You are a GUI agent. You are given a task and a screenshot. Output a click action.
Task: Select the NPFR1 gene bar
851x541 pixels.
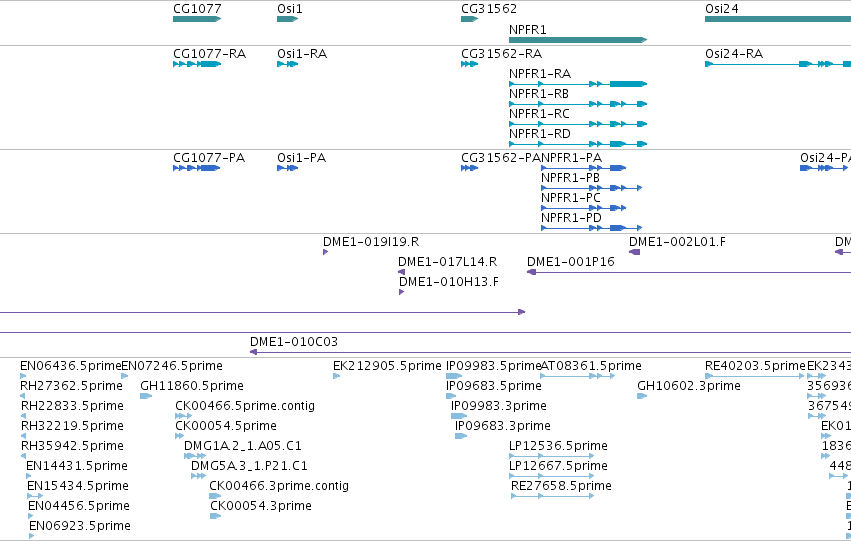(578, 40)
